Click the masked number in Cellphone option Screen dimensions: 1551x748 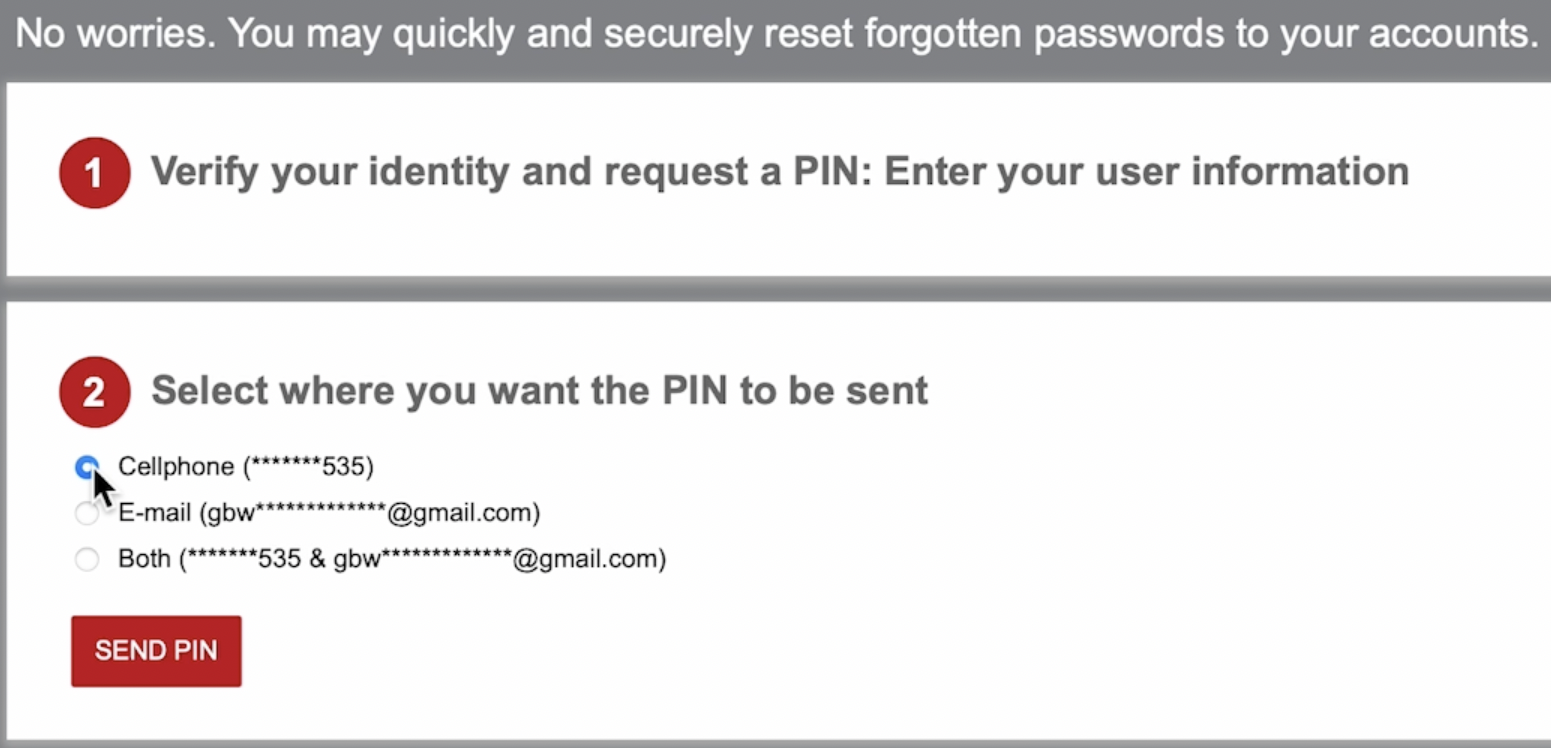(311, 467)
